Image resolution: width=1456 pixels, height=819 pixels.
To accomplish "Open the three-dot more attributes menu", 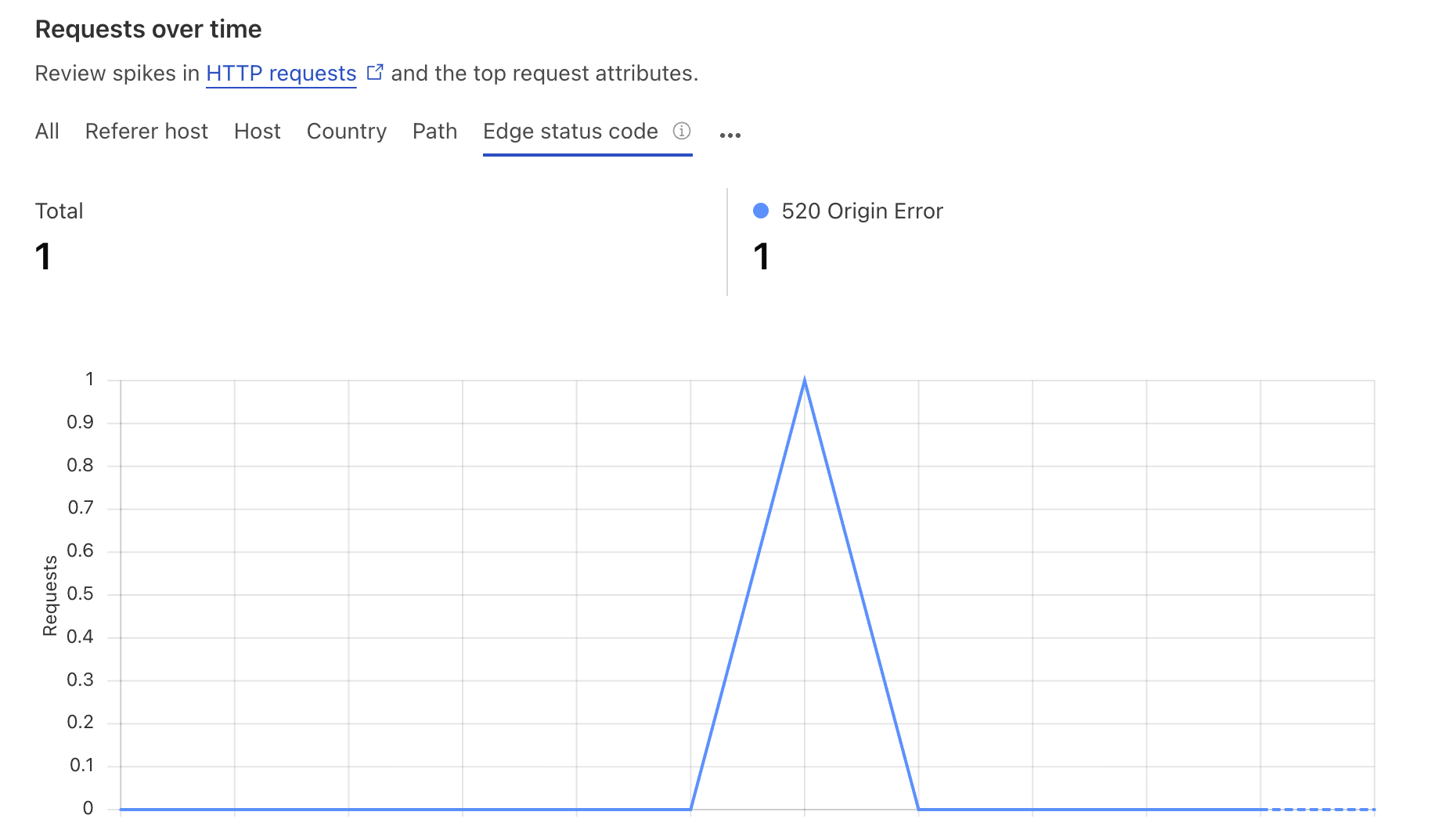I will click(x=730, y=135).
